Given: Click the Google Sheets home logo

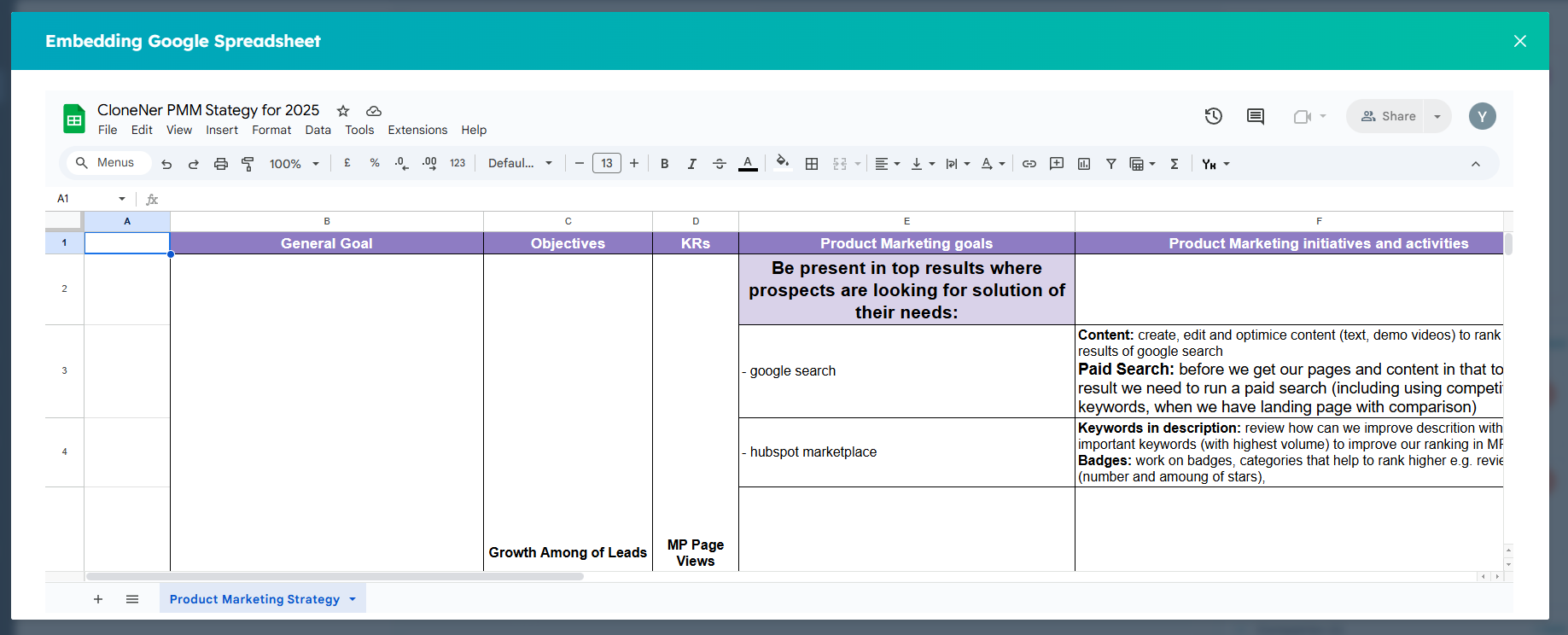Looking at the screenshot, I should coord(74,119).
